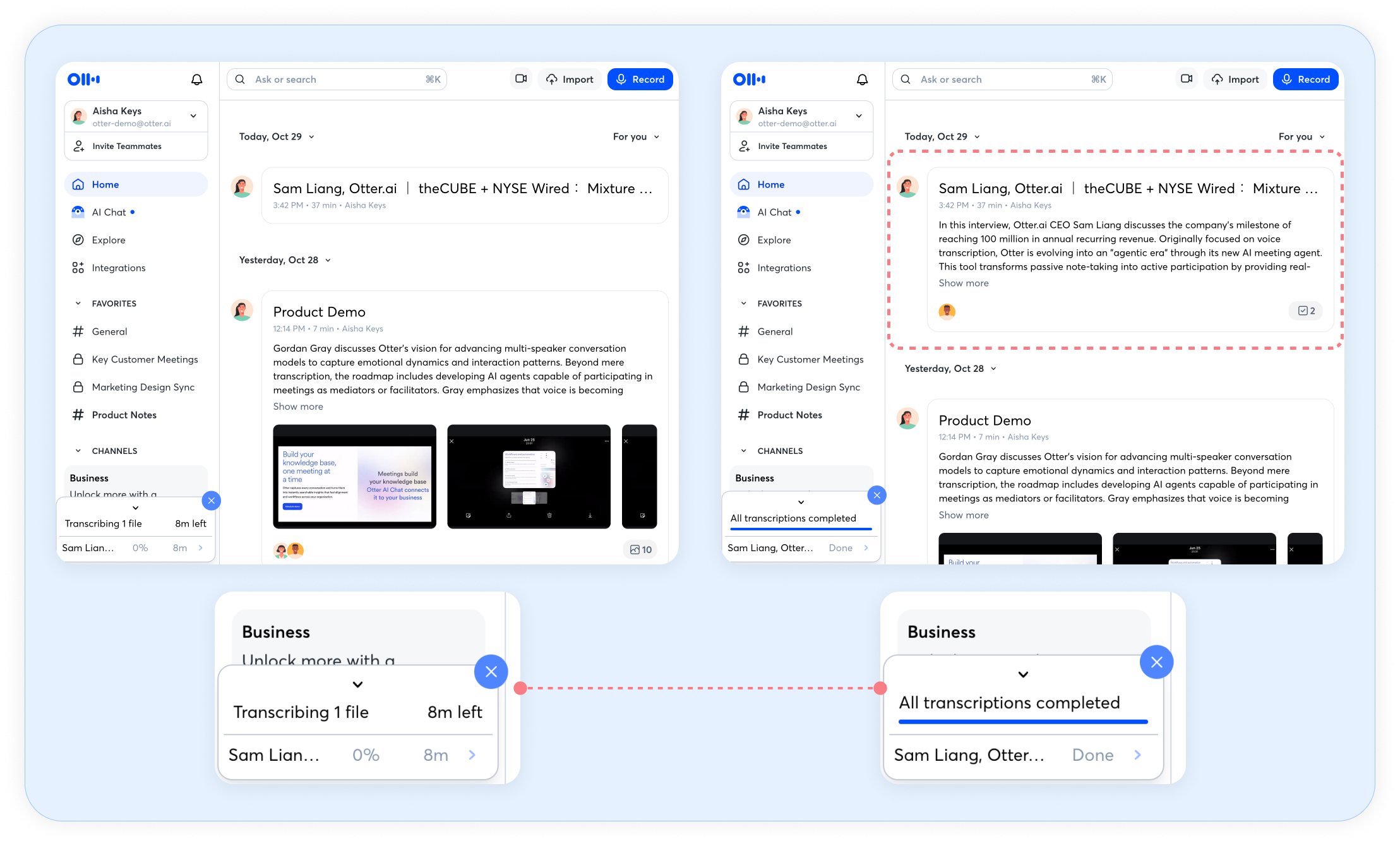This screenshot has width=1400, height=846.
Task: Select Home in right window sidebar
Action: click(801, 184)
